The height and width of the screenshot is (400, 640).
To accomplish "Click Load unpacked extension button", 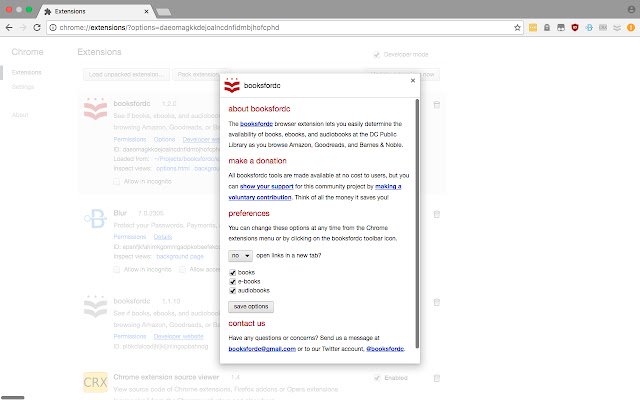I will pos(126,75).
